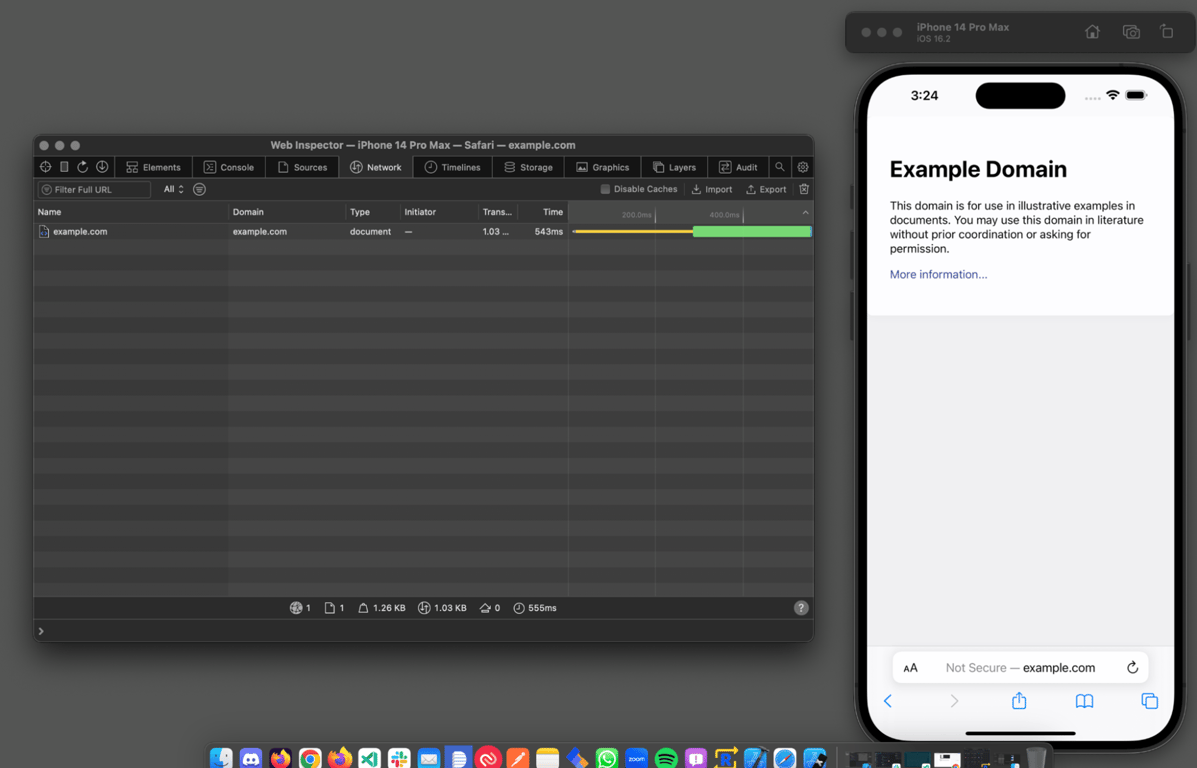Enable the Disable Caches checkbox
The height and width of the screenshot is (768, 1197).
tap(605, 189)
